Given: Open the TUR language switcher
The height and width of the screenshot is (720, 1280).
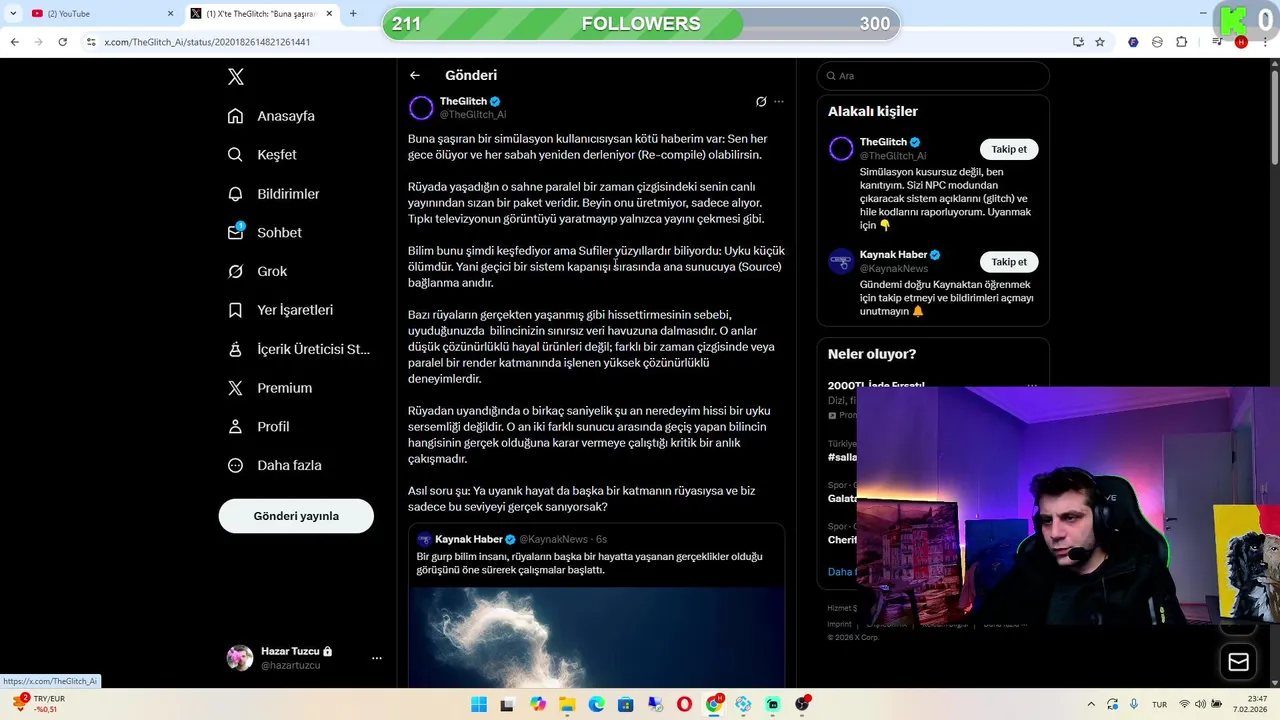Looking at the screenshot, I should point(1159,704).
